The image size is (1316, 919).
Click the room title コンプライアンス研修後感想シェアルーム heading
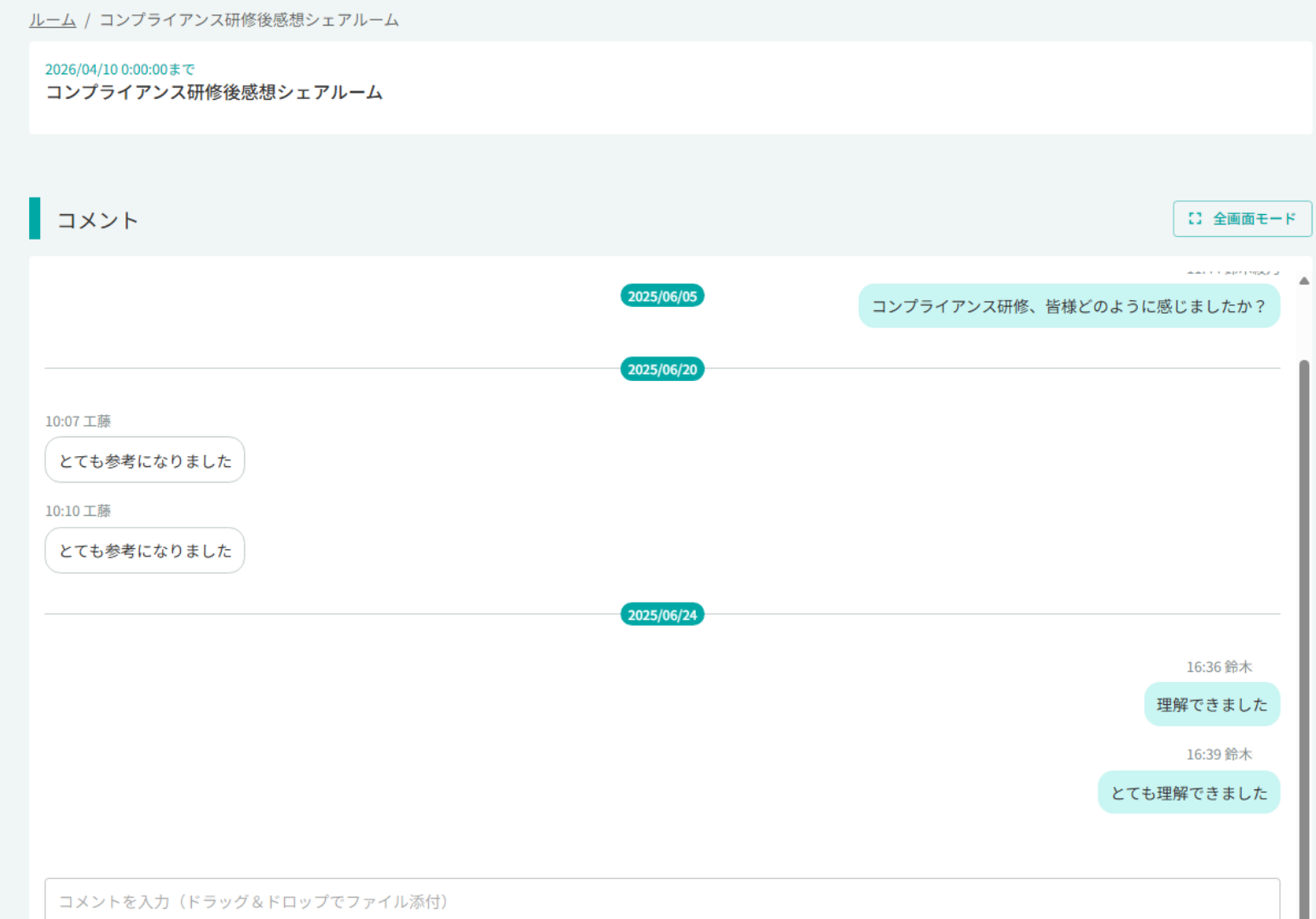pos(214,92)
